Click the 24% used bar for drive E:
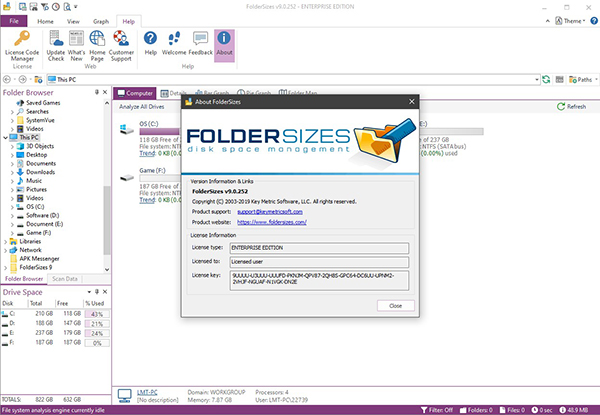The width and height of the screenshot is (600, 415). 97,333
